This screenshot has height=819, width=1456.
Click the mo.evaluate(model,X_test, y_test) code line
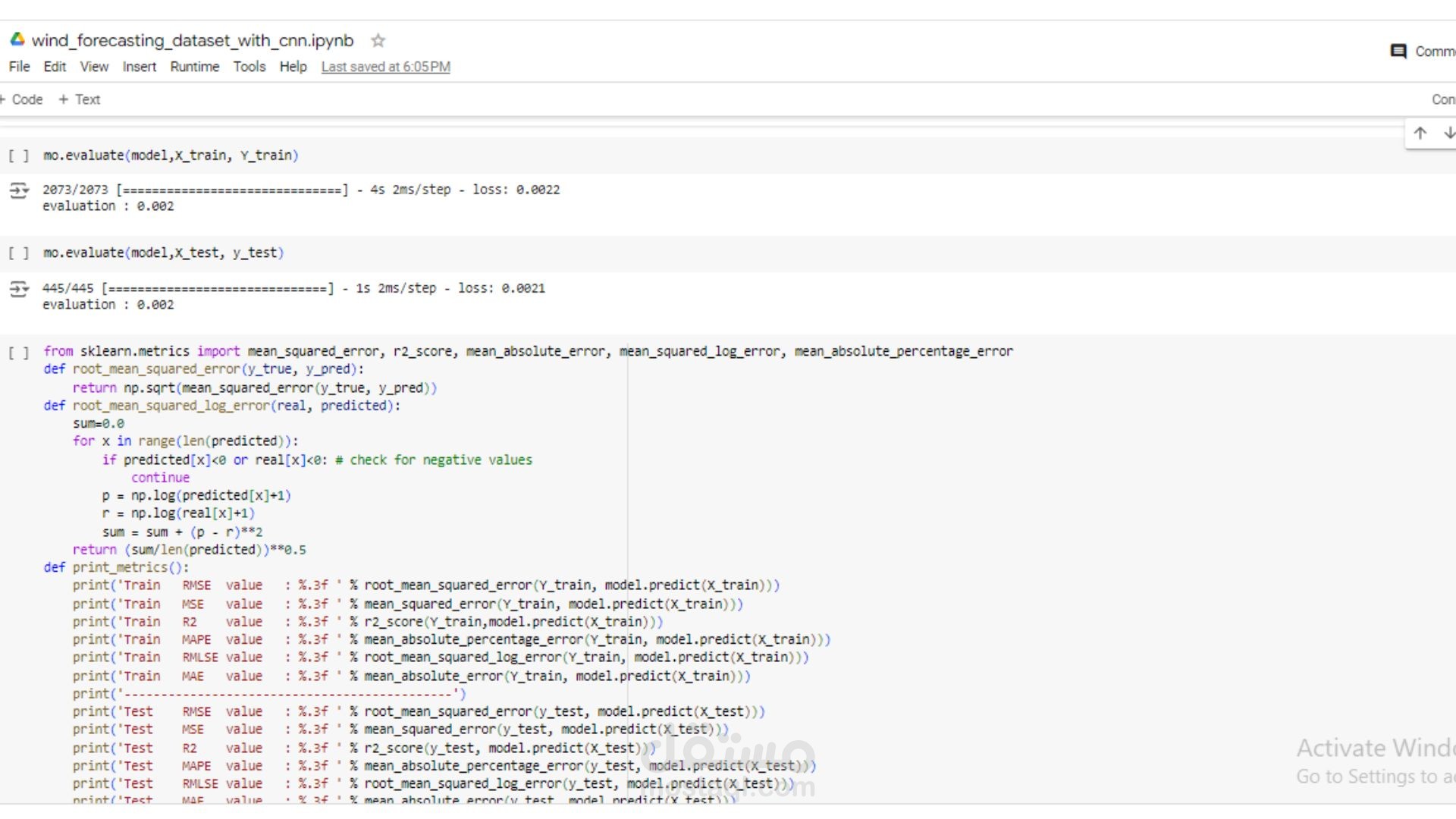click(163, 253)
